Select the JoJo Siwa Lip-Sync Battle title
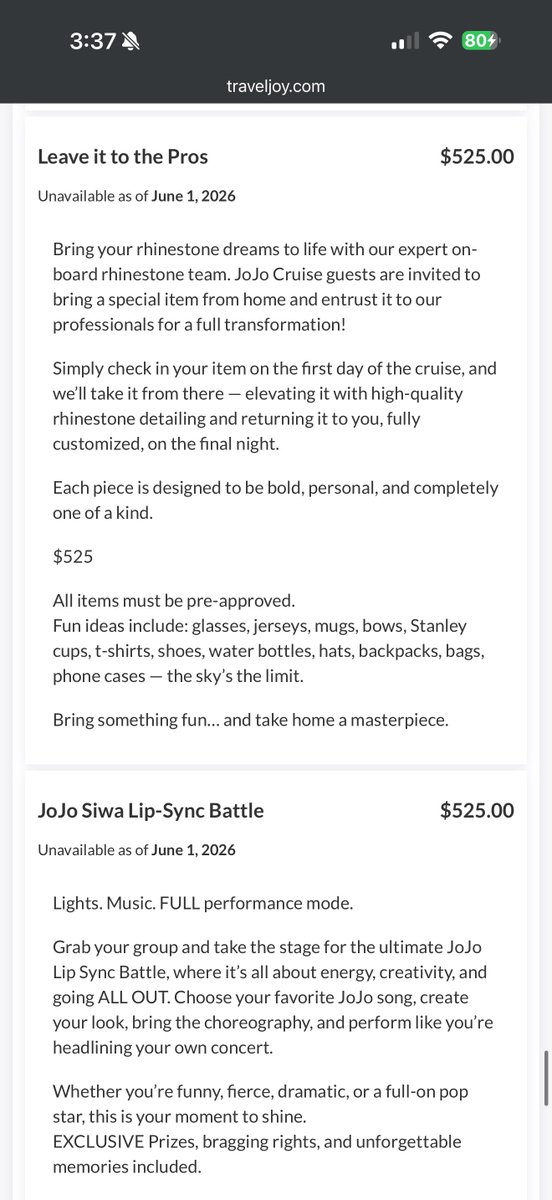 (151, 810)
